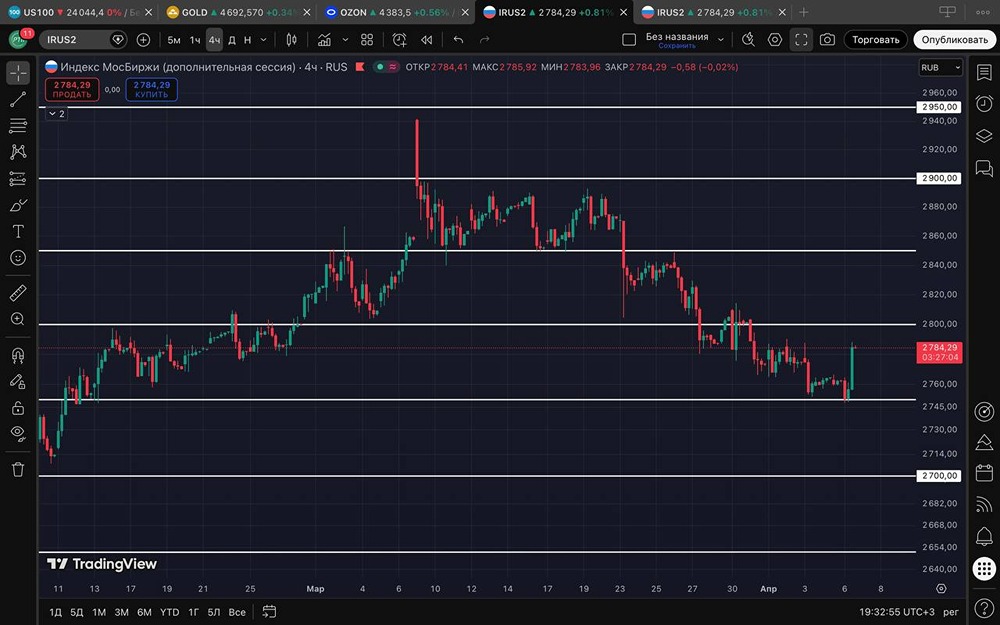Open the time axis settings gear
The image size is (1000, 625).
coord(941,589)
